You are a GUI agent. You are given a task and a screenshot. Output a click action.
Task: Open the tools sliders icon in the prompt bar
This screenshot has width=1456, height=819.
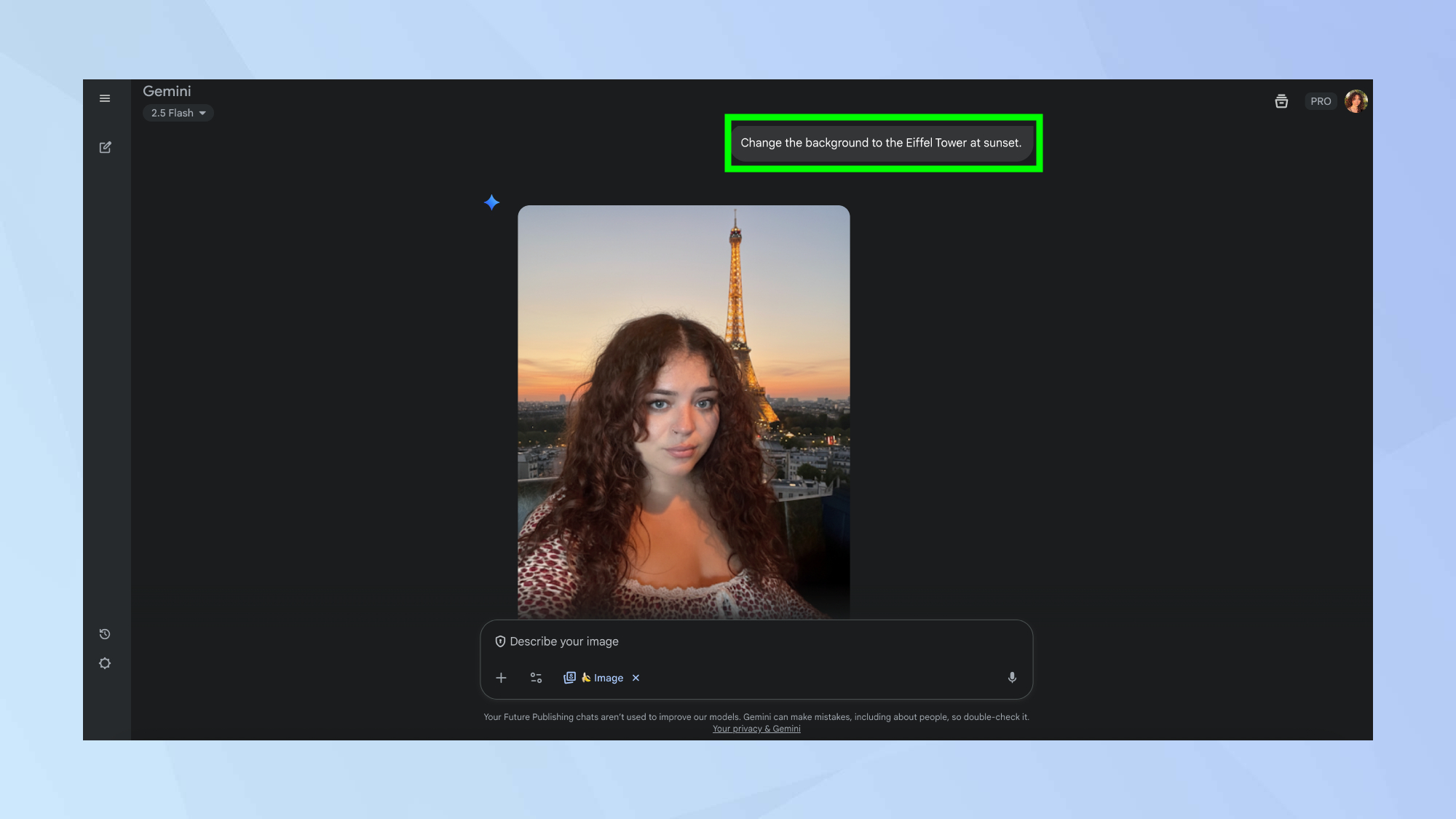coord(536,678)
